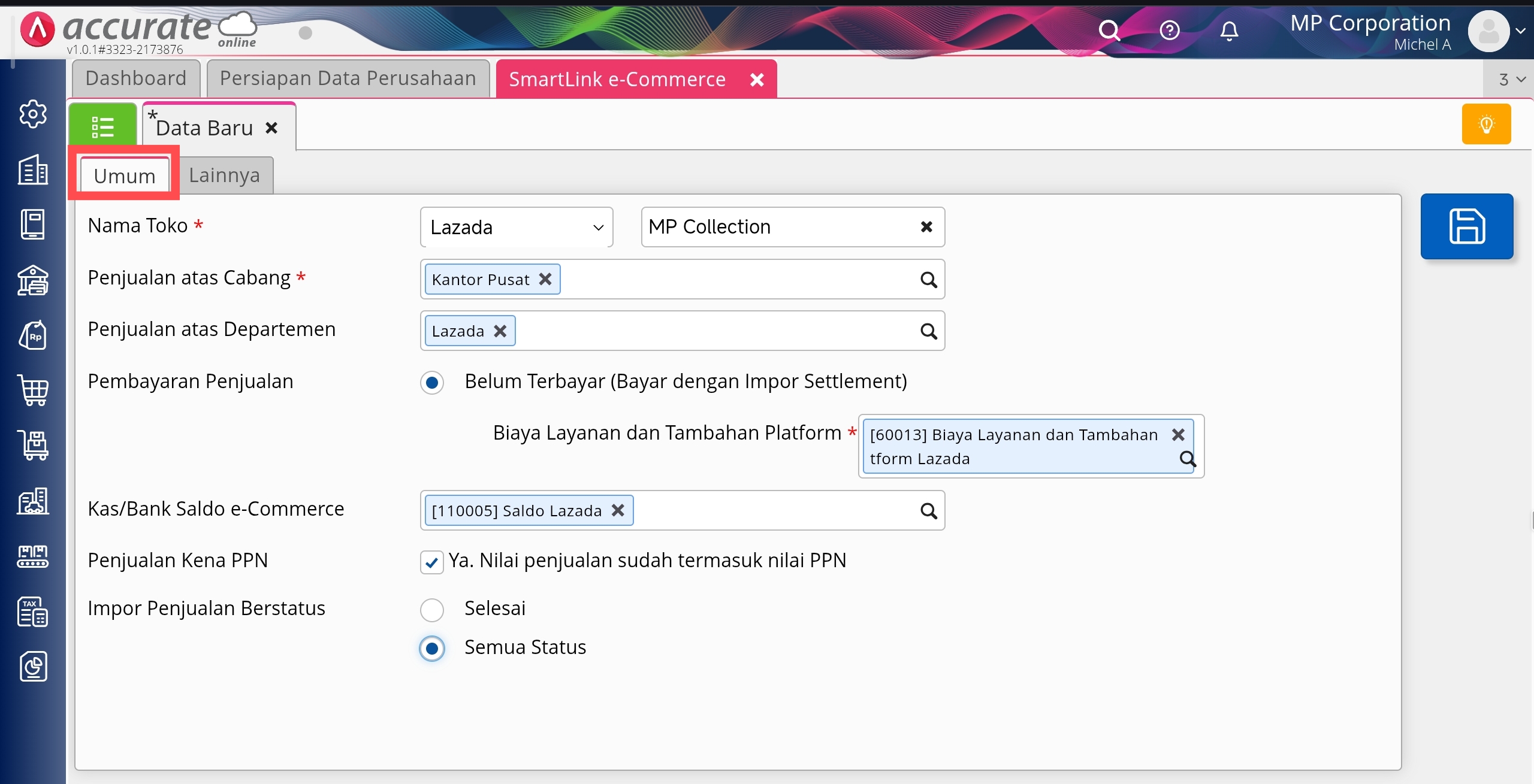This screenshot has width=1534, height=784.
Task: Switch to the Lainnya tab
Action: tap(225, 175)
